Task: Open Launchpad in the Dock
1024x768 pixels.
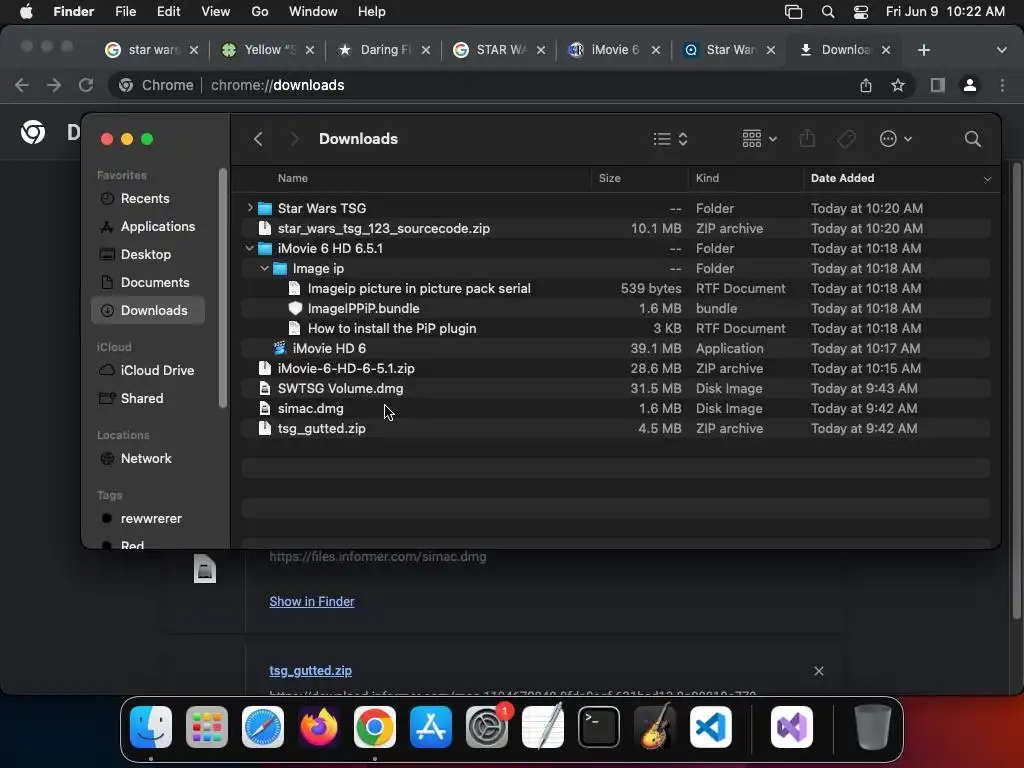Action: tap(207, 727)
